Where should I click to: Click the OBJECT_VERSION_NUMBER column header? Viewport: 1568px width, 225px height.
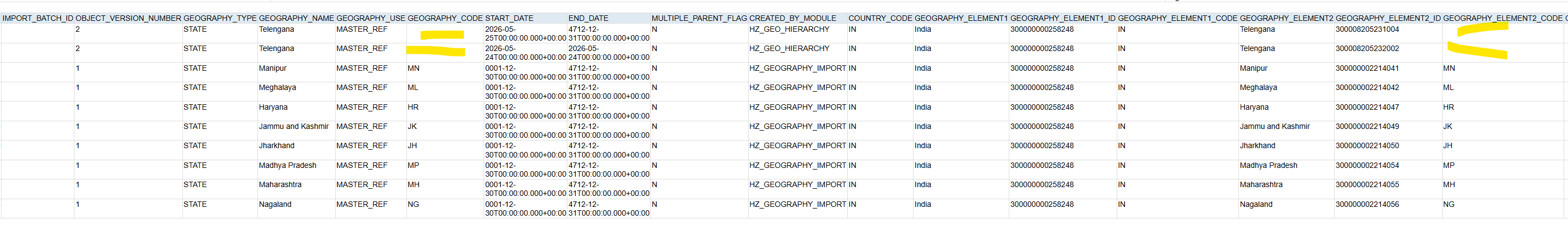click(x=129, y=18)
